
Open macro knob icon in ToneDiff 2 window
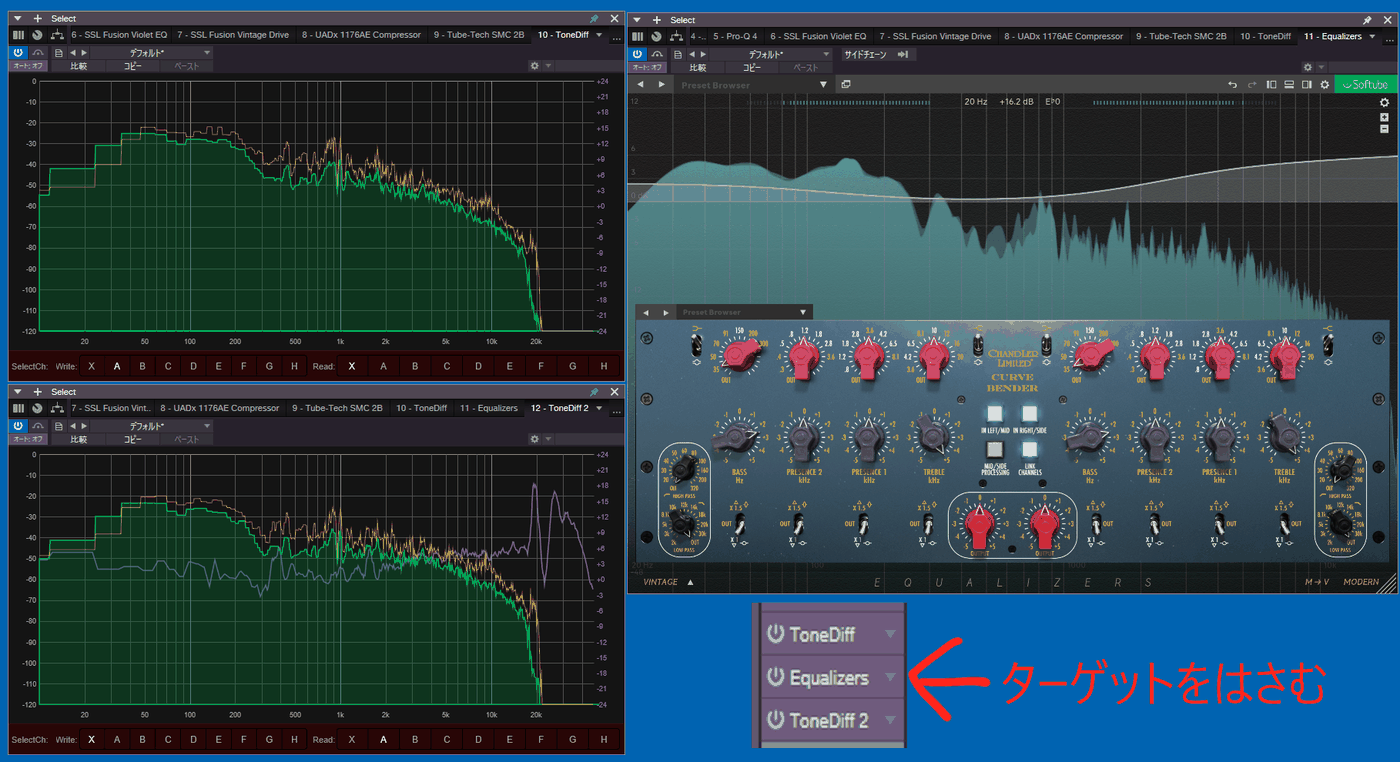pos(37,408)
